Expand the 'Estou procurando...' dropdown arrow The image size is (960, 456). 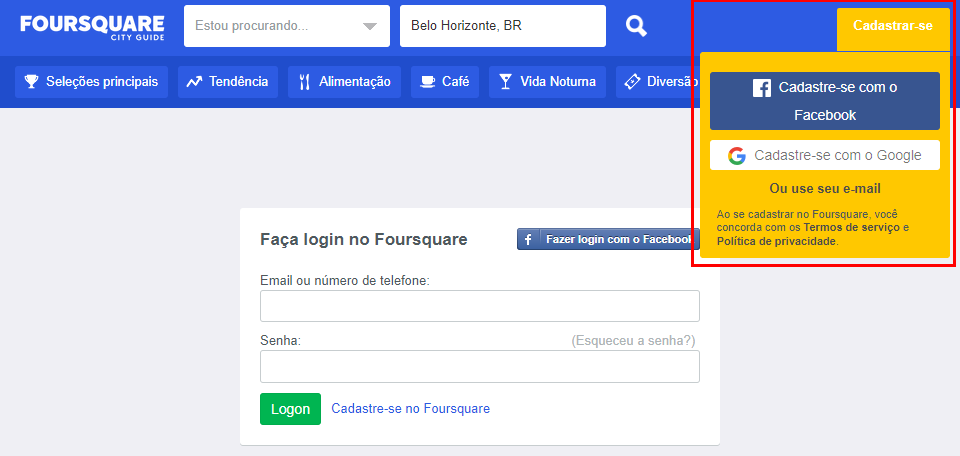pos(369,26)
